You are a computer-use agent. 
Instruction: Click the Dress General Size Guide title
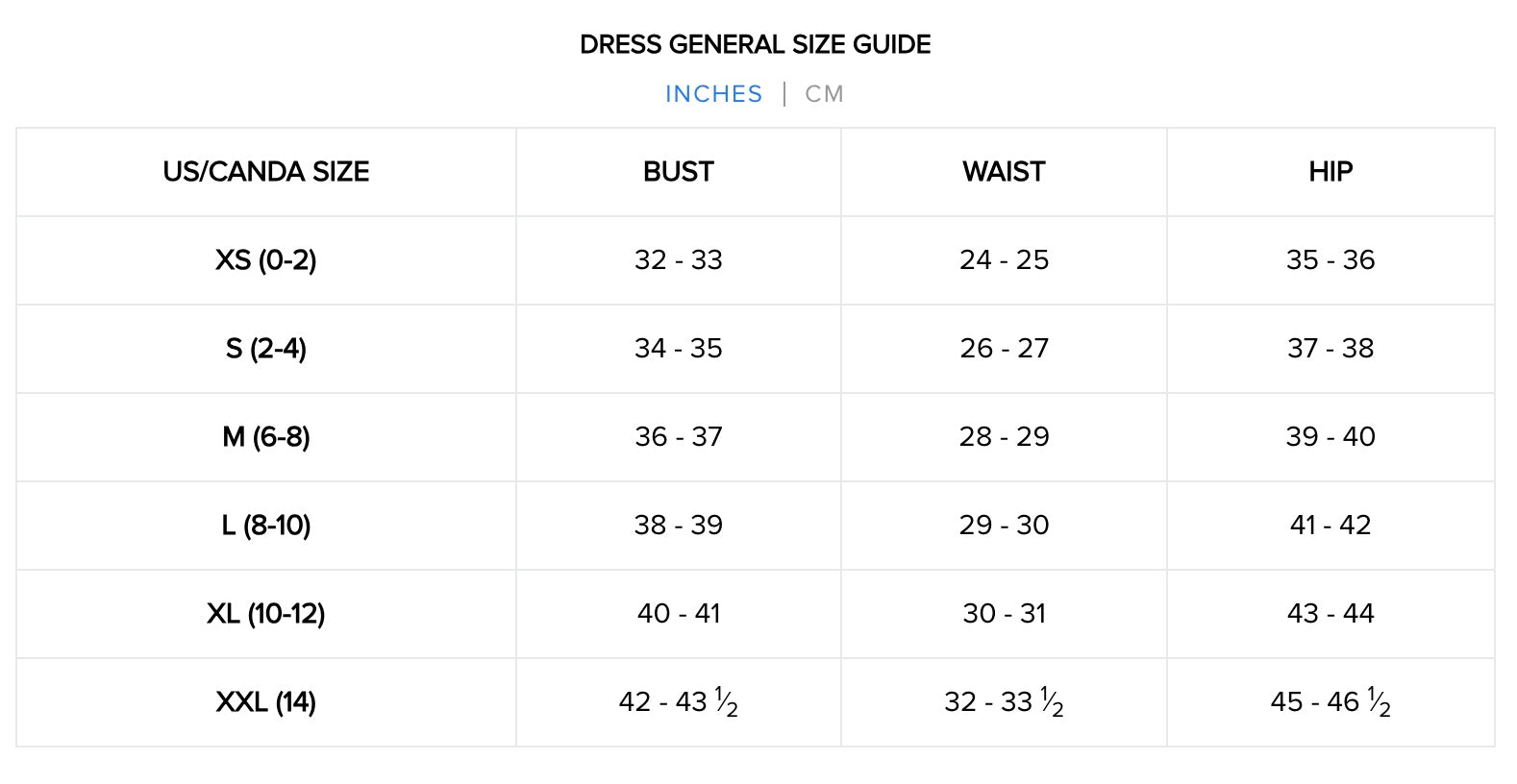[756, 45]
